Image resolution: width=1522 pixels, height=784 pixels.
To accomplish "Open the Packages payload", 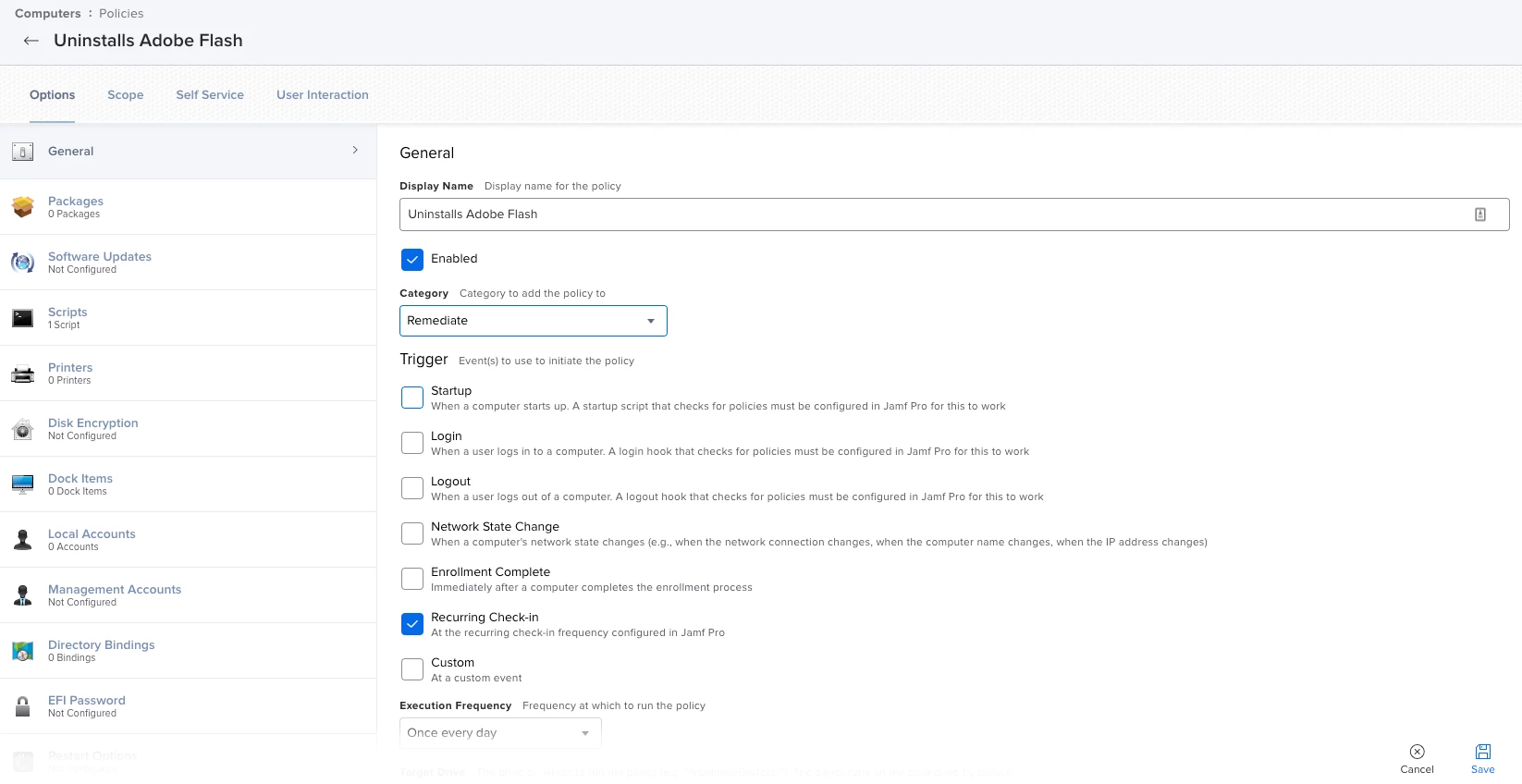I will tap(189, 207).
